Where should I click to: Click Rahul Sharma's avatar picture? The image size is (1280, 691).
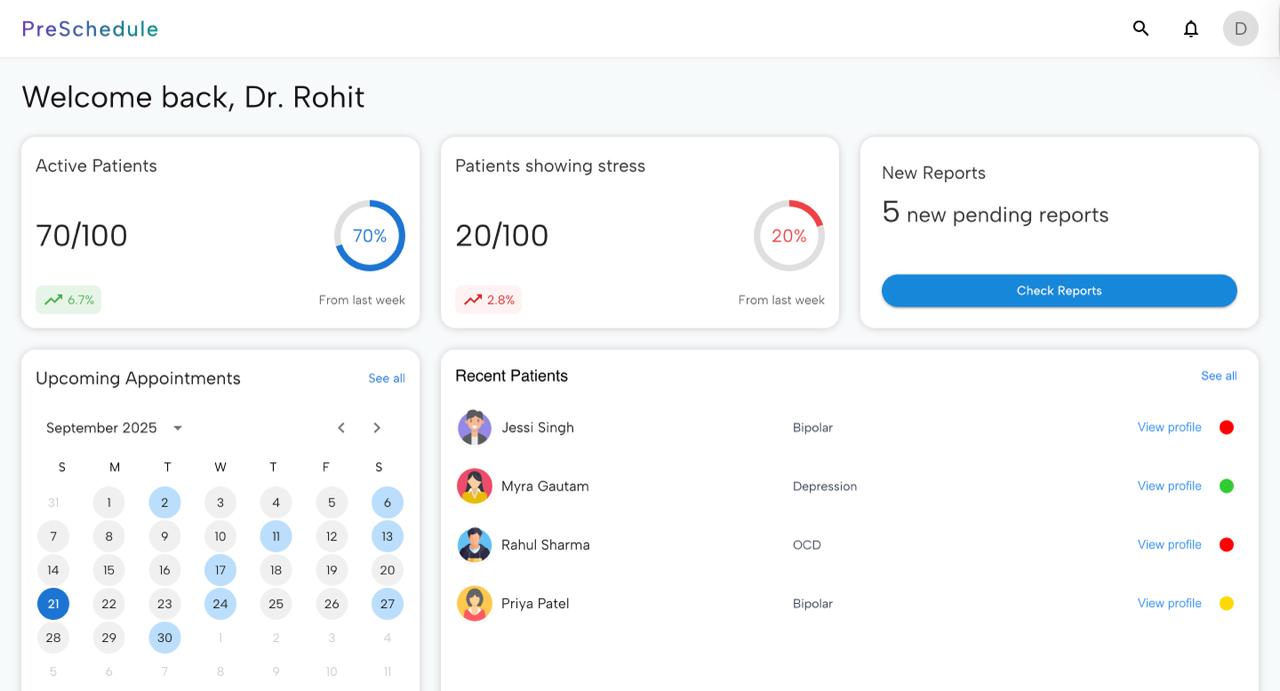pos(474,545)
